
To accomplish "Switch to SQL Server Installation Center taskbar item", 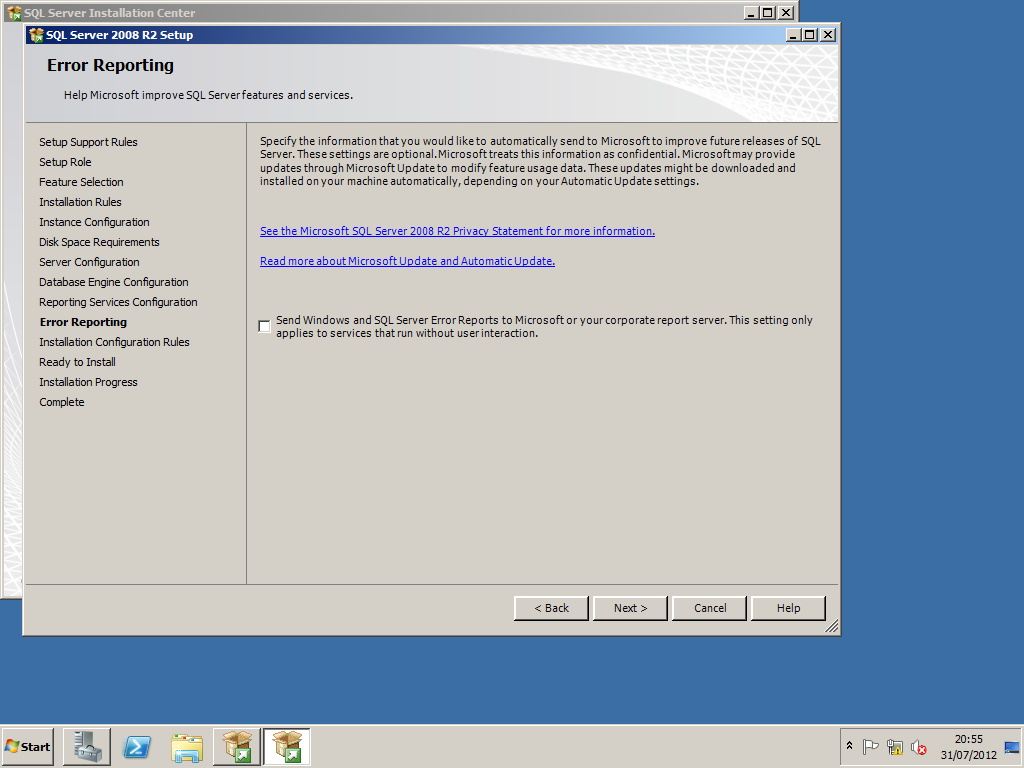I will click(x=236, y=746).
